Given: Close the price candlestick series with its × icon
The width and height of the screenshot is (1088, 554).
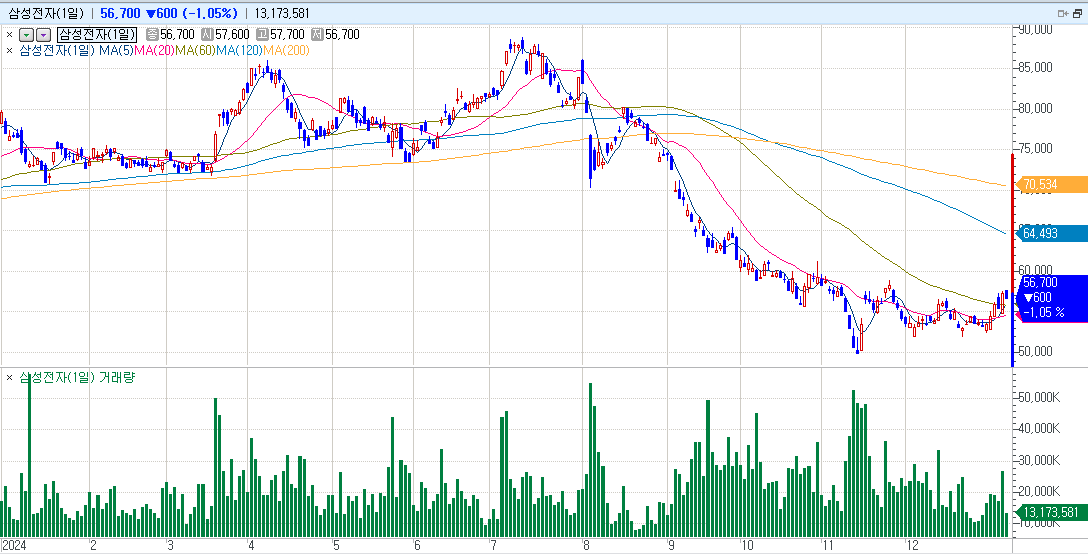Looking at the screenshot, I should 9,35.
